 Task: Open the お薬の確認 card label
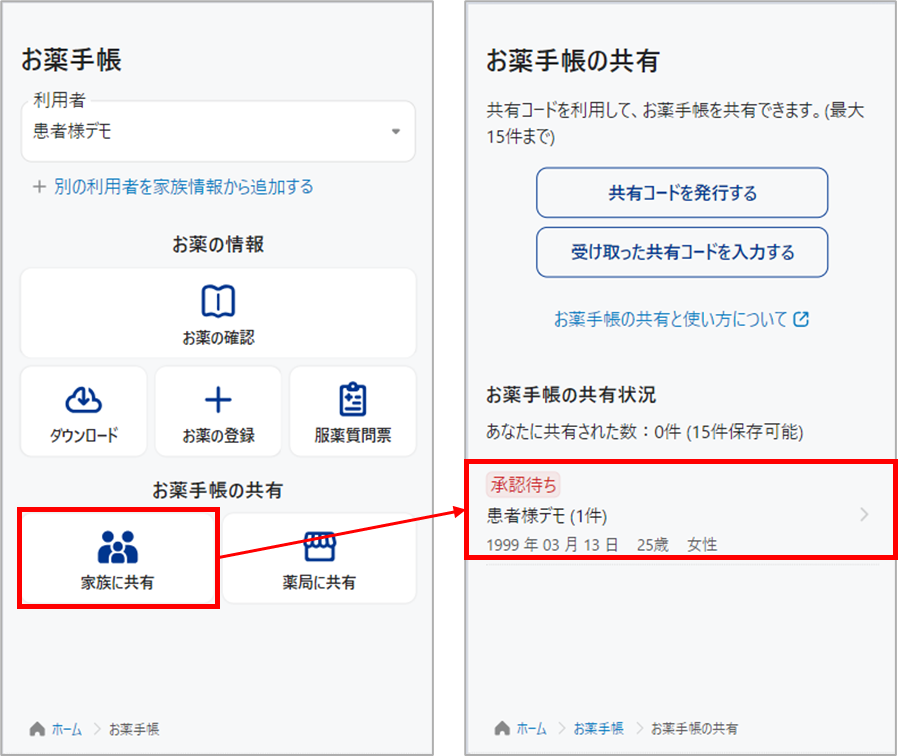pyautogui.click(x=218, y=338)
